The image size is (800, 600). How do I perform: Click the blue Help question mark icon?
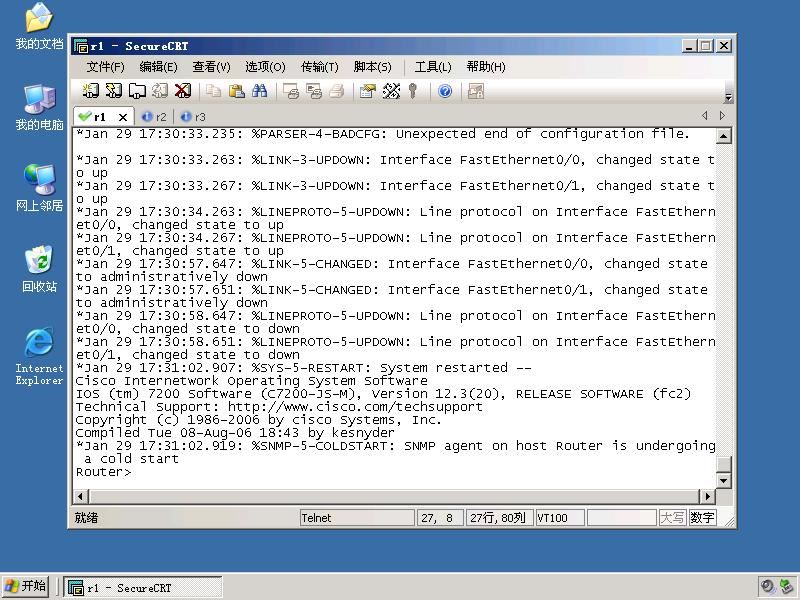click(x=445, y=91)
